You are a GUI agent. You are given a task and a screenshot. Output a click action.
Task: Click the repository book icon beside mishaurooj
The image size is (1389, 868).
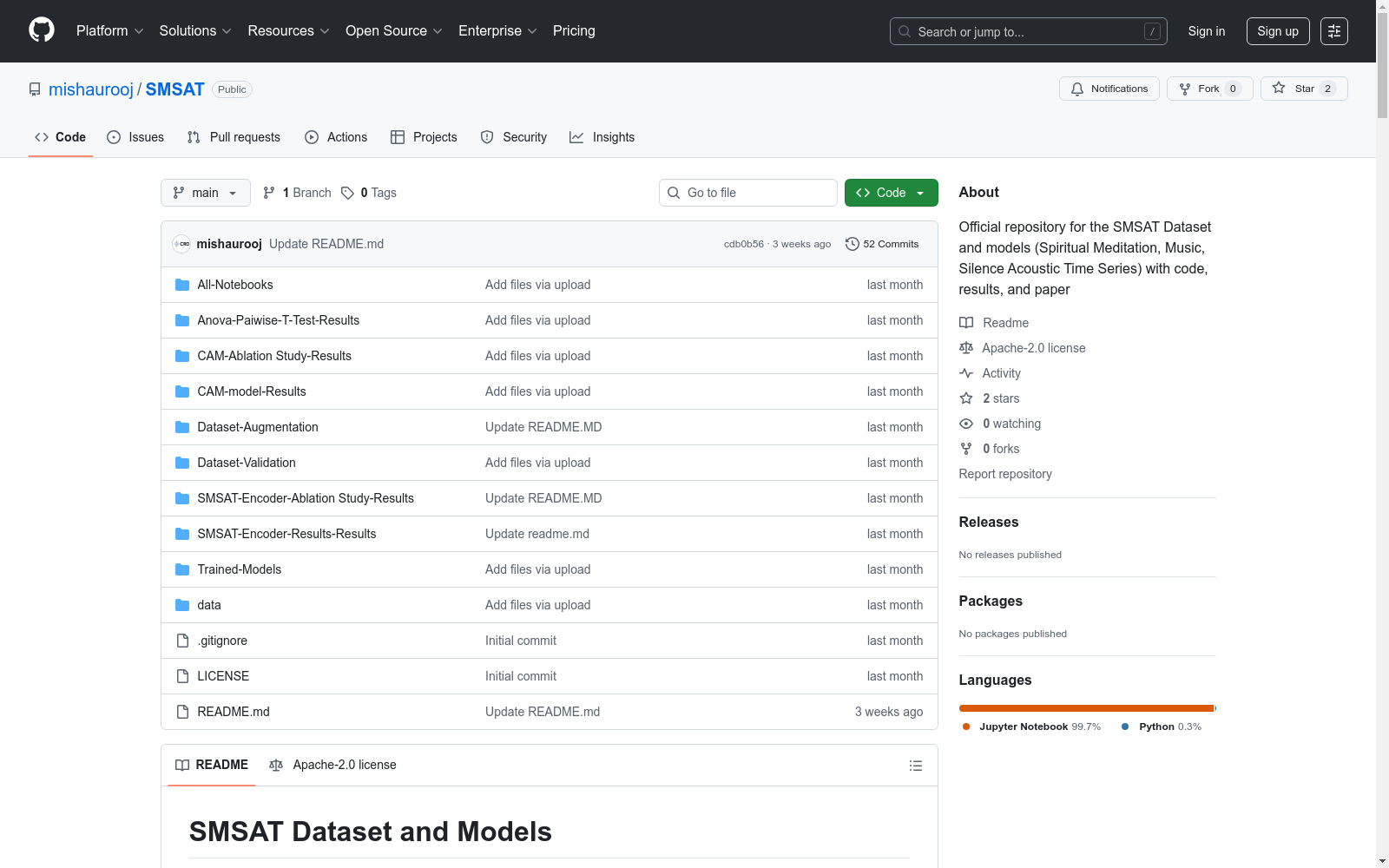pos(35,89)
